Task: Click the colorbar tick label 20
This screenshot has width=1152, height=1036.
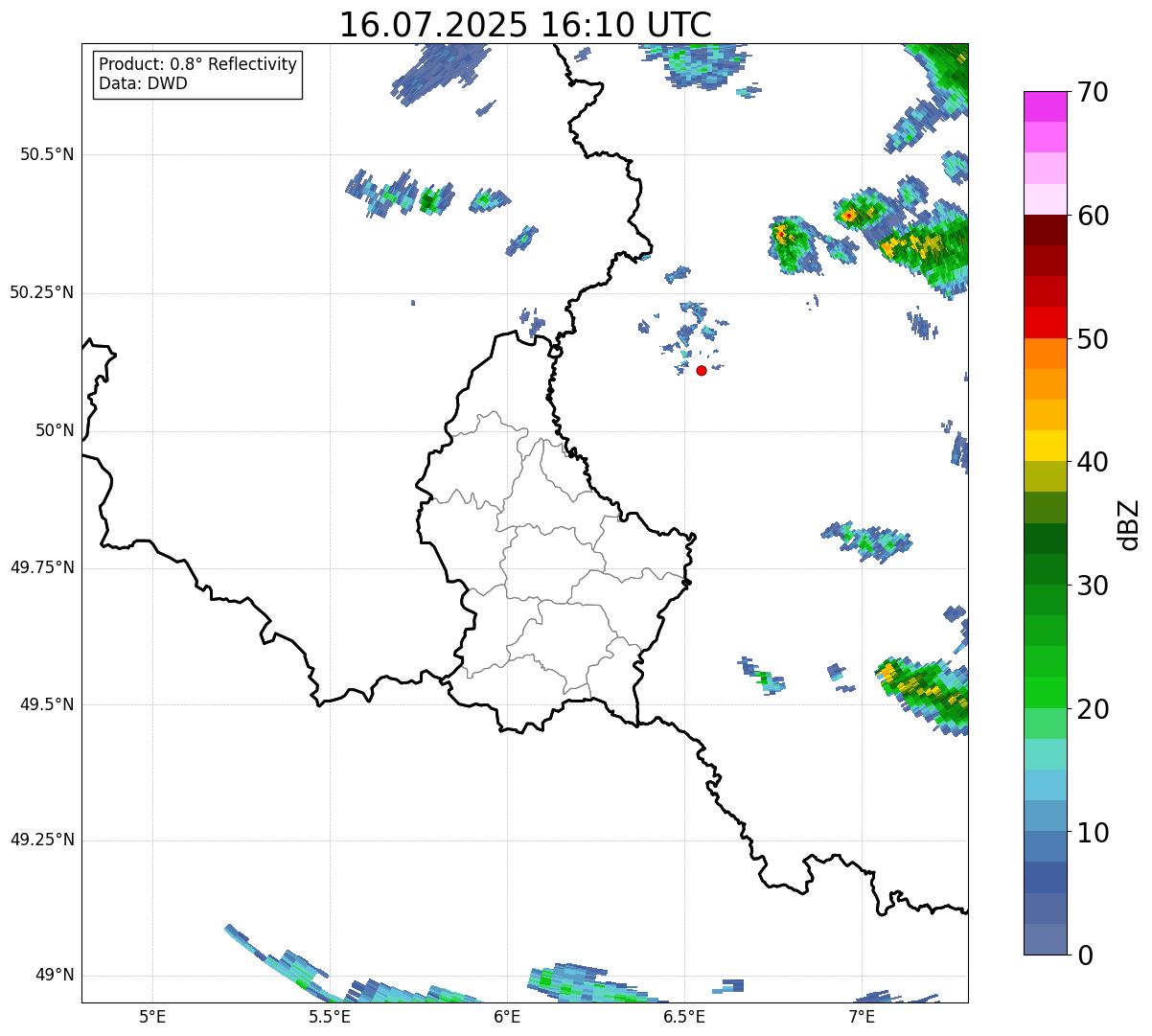Action: tap(1093, 709)
